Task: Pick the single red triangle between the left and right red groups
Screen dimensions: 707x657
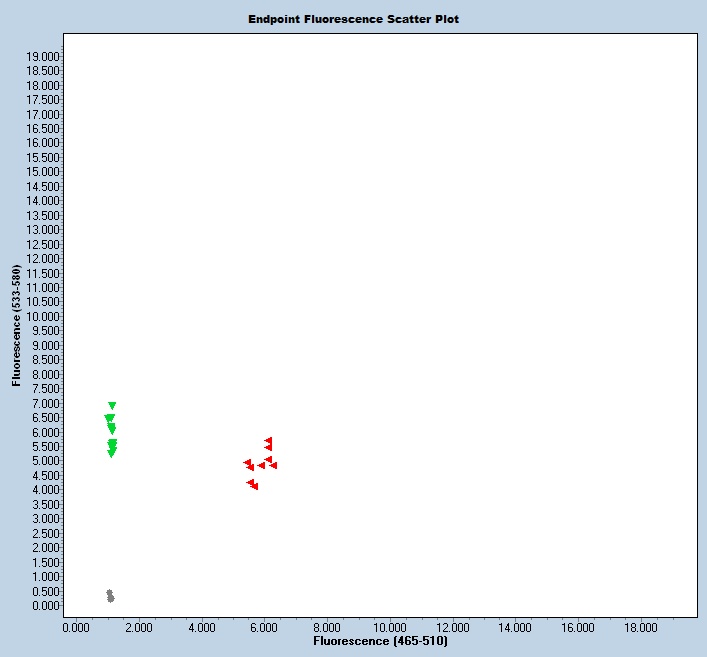Action: click(261, 465)
